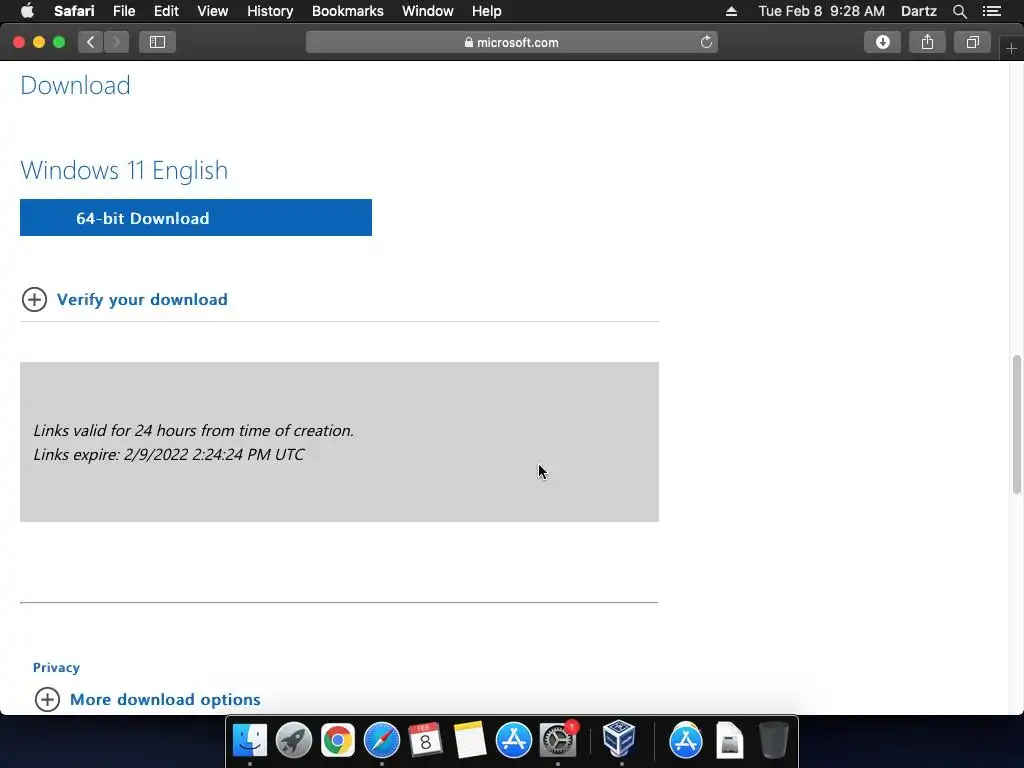Open Calendar from the dock
Screen dimensions: 1024x768
point(425,741)
